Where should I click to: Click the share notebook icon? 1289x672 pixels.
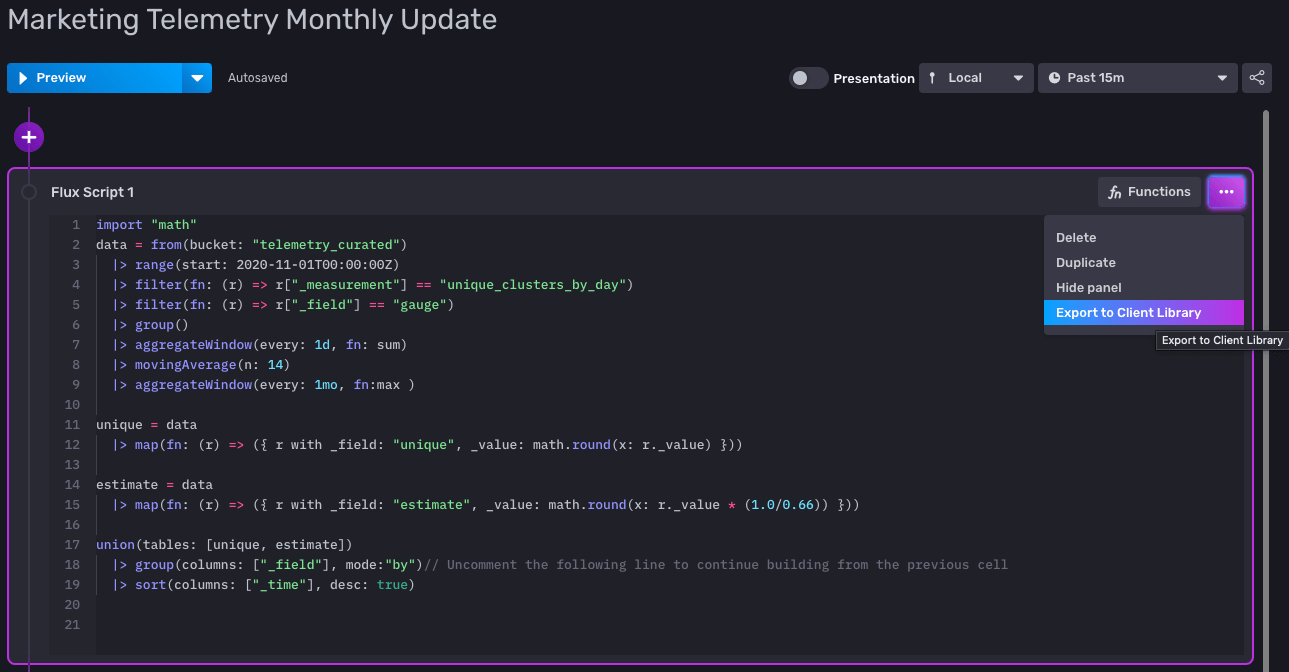1256,78
